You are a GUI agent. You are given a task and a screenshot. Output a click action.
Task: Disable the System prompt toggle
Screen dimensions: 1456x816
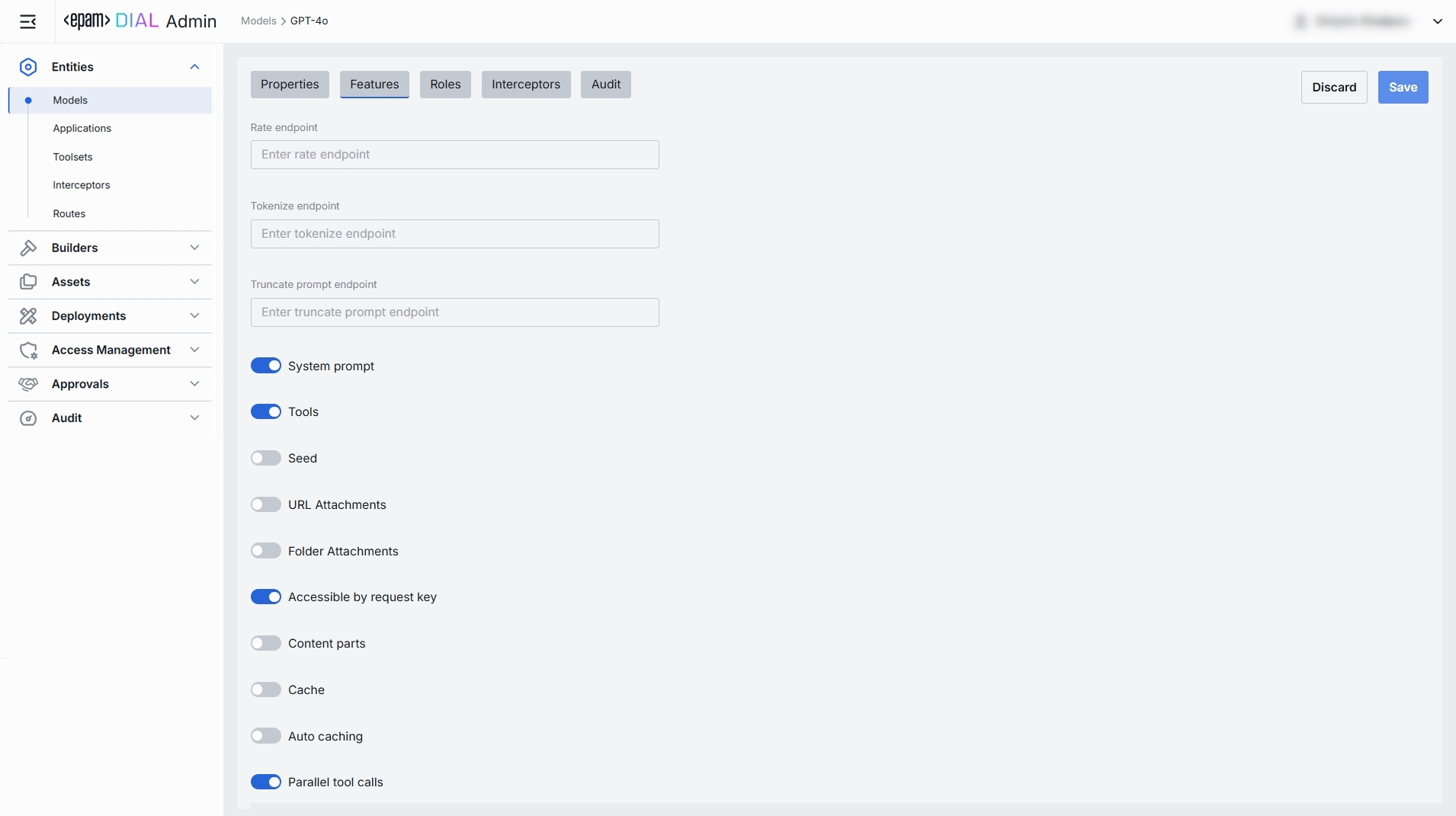[266, 366]
